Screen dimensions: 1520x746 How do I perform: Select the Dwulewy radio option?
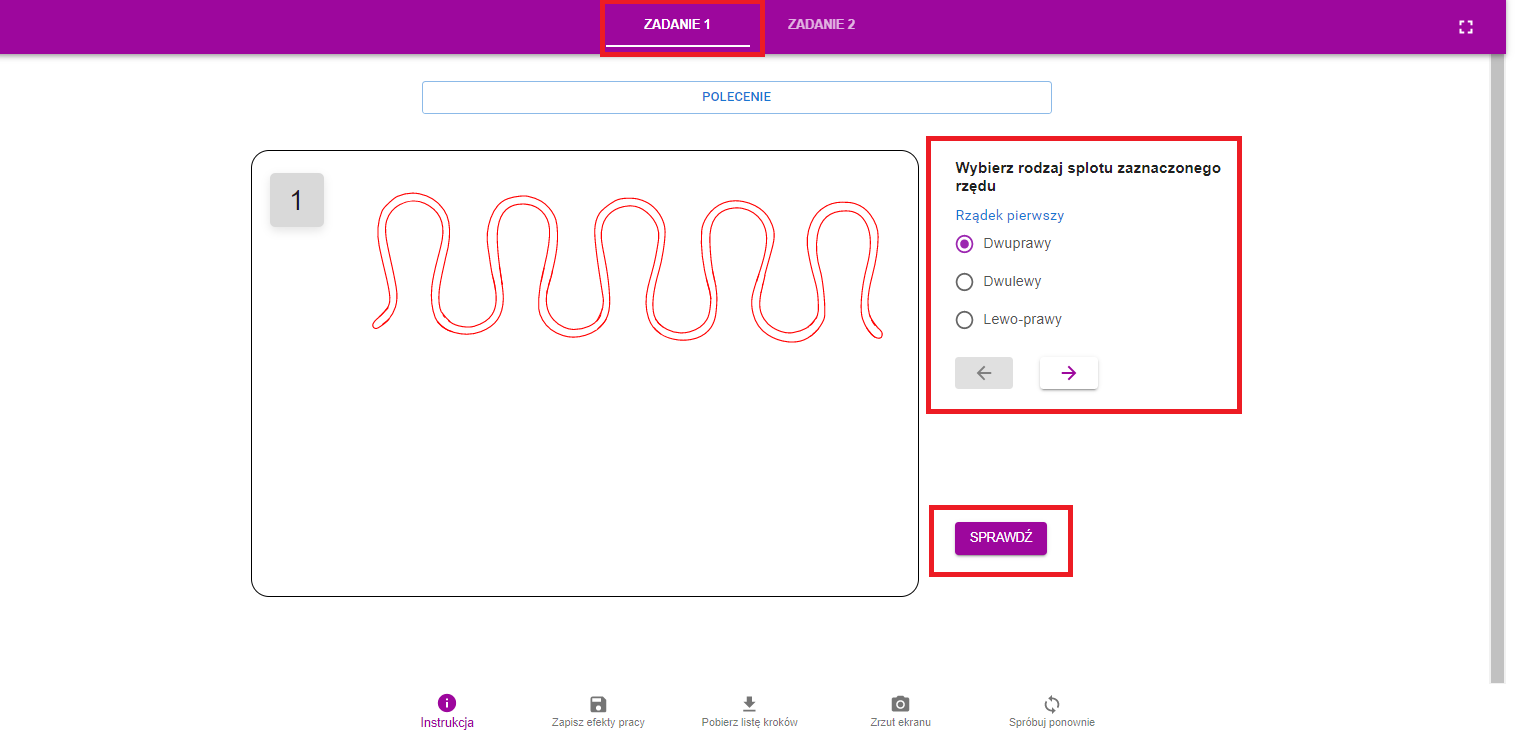pos(965,282)
